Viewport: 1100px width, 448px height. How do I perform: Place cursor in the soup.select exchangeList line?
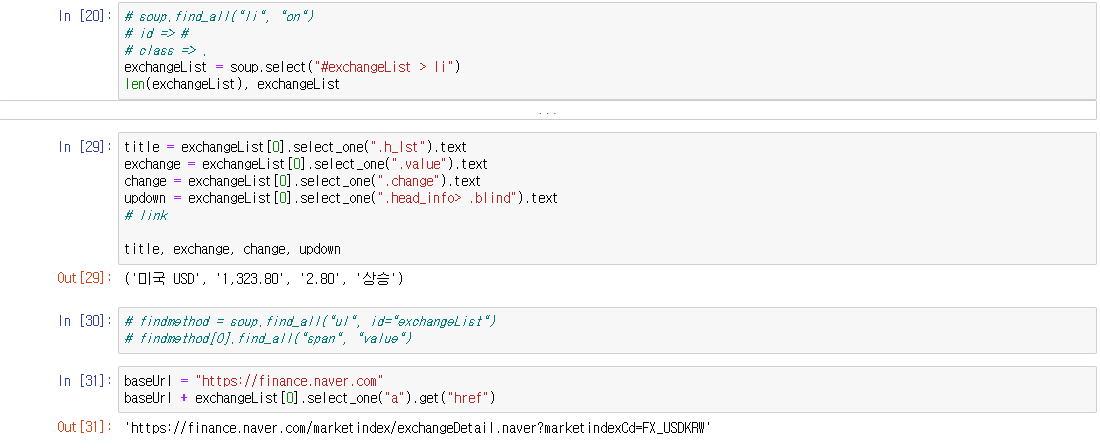coord(292,67)
